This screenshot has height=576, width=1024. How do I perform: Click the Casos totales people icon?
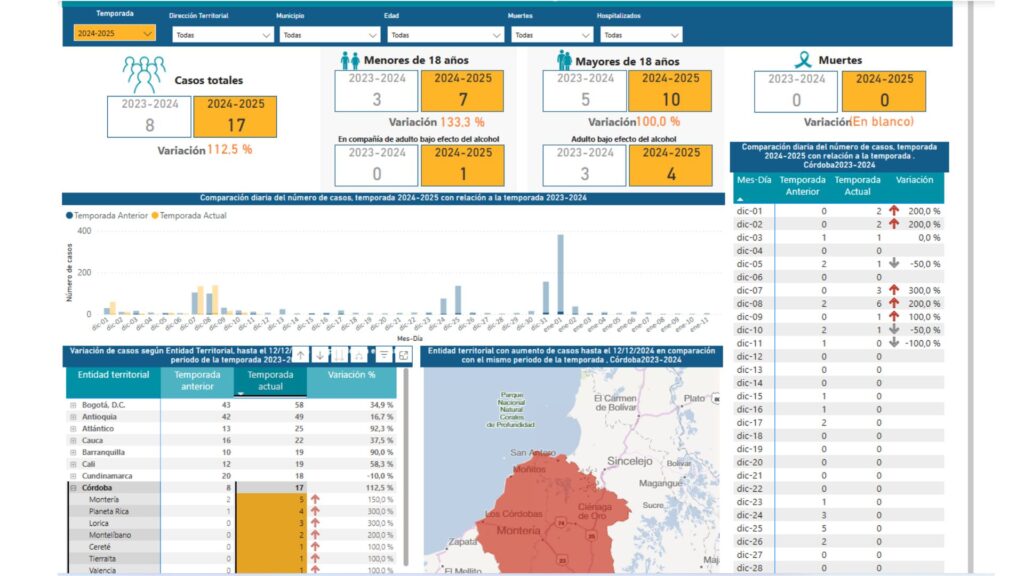(x=143, y=76)
